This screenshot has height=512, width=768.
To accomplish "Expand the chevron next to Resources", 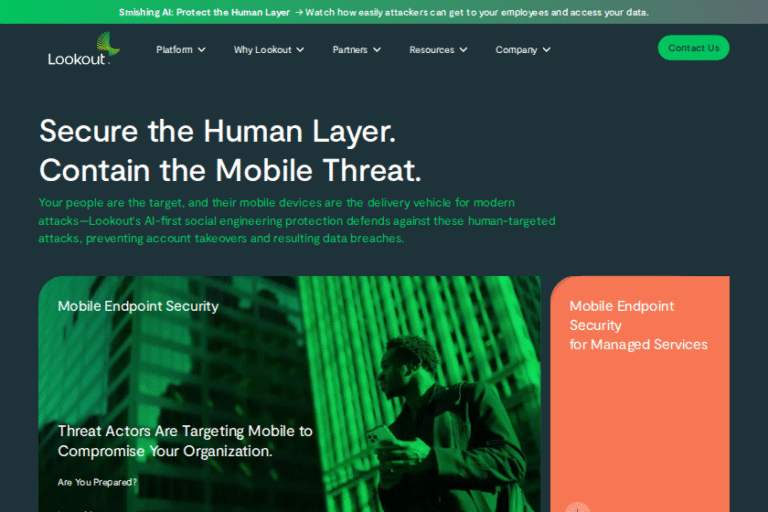I will point(463,49).
